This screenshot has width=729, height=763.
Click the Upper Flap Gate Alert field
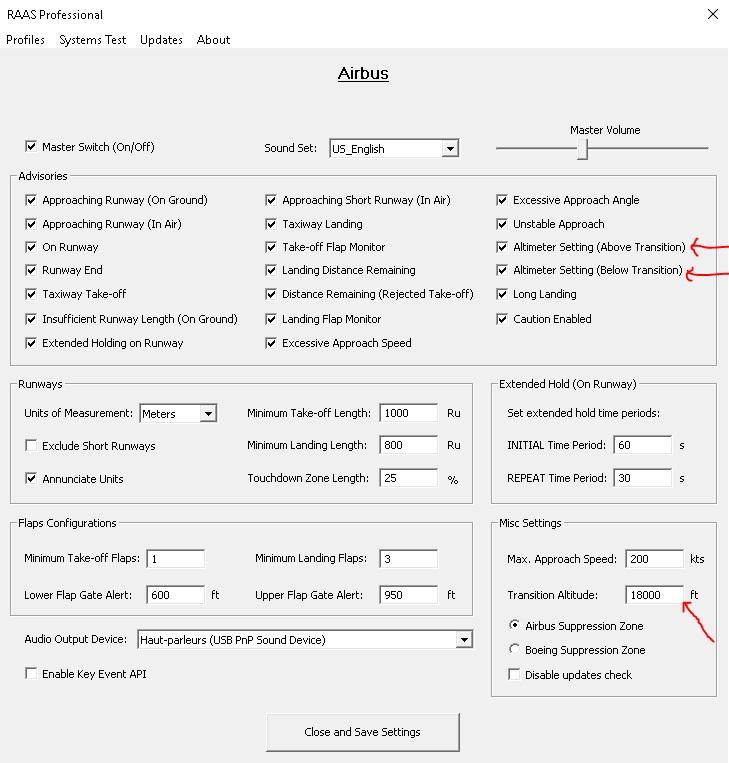click(409, 595)
